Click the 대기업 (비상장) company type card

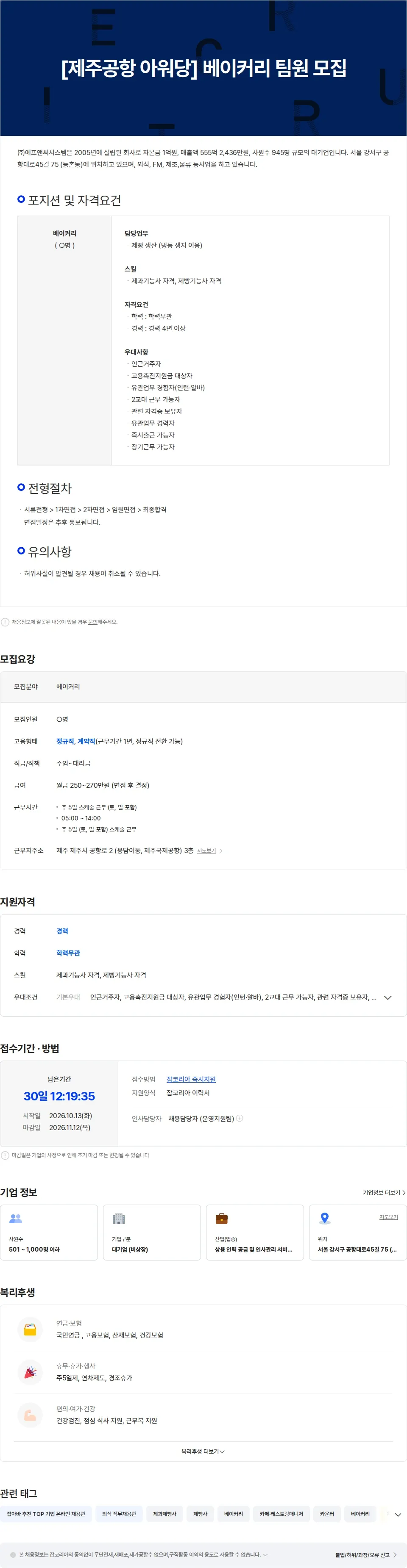click(152, 1232)
